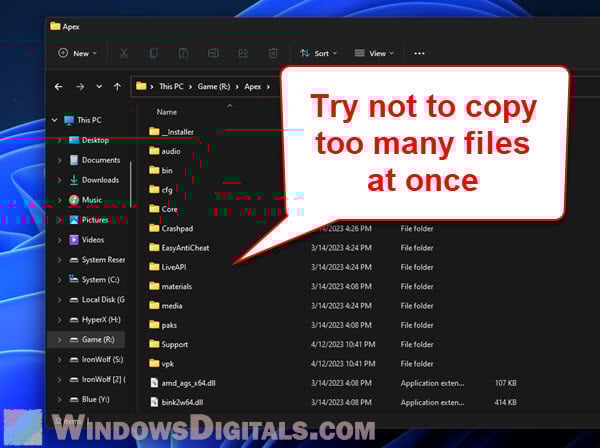Click the Cut scissors icon
600x448 pixels.
click(124, 53)
